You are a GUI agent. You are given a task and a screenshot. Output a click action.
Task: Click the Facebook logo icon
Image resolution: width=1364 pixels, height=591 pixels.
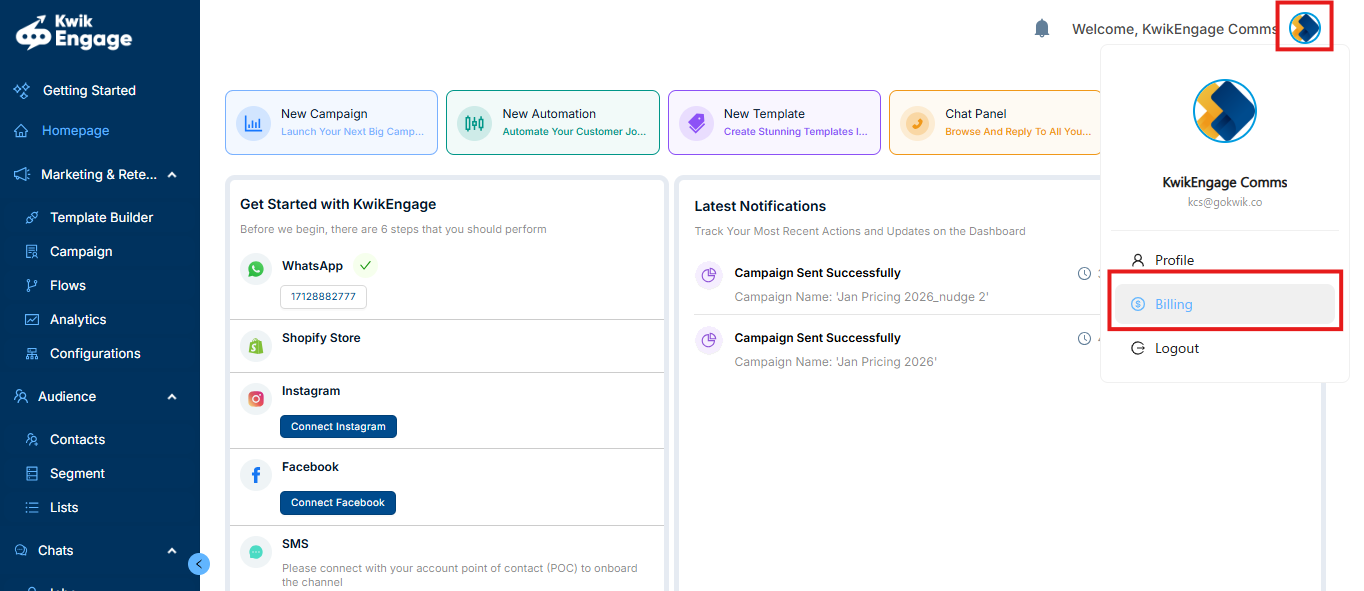click(x=256, y=475)
